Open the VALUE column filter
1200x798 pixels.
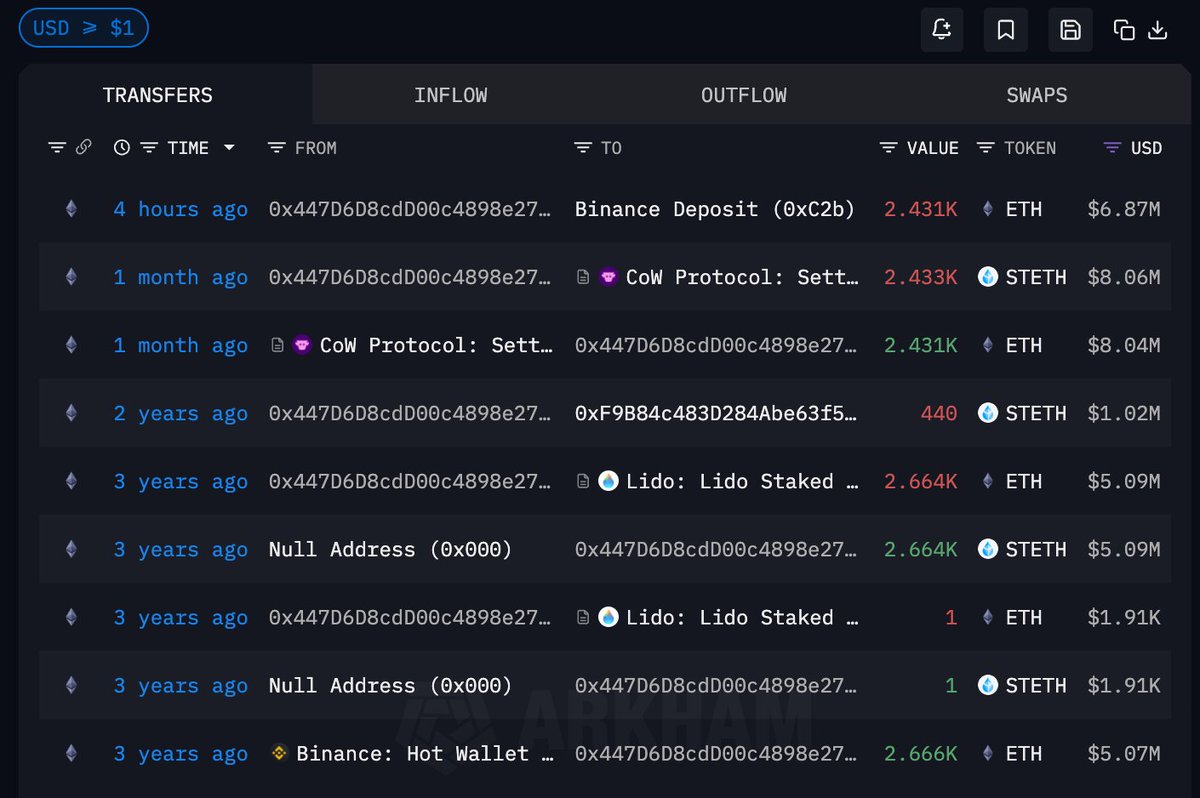pos(888,148)
